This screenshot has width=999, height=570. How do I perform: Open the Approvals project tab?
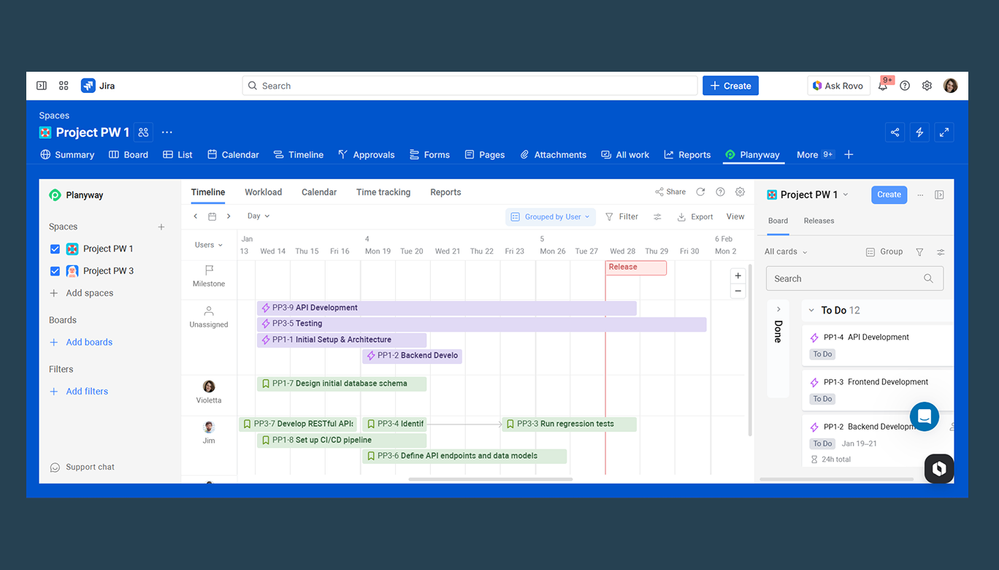point(366,155)
